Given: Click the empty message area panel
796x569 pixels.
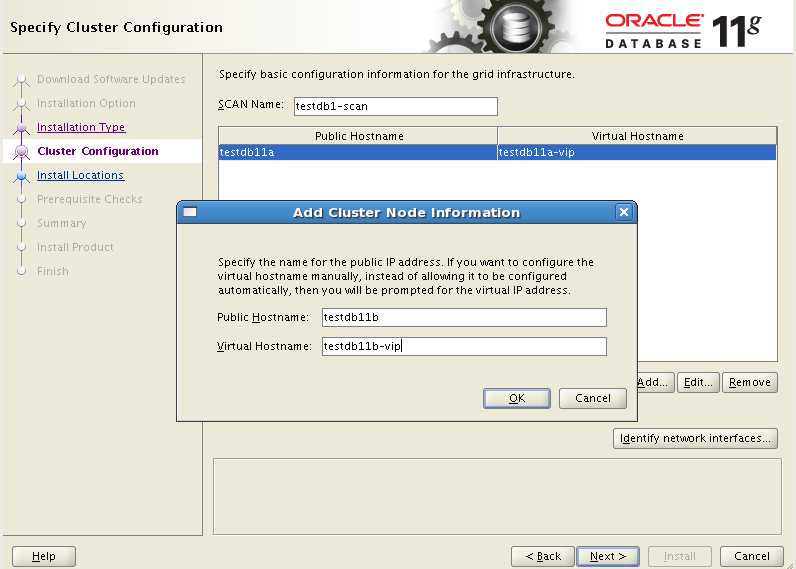Looking at the screenshot, I should (497, 496).
